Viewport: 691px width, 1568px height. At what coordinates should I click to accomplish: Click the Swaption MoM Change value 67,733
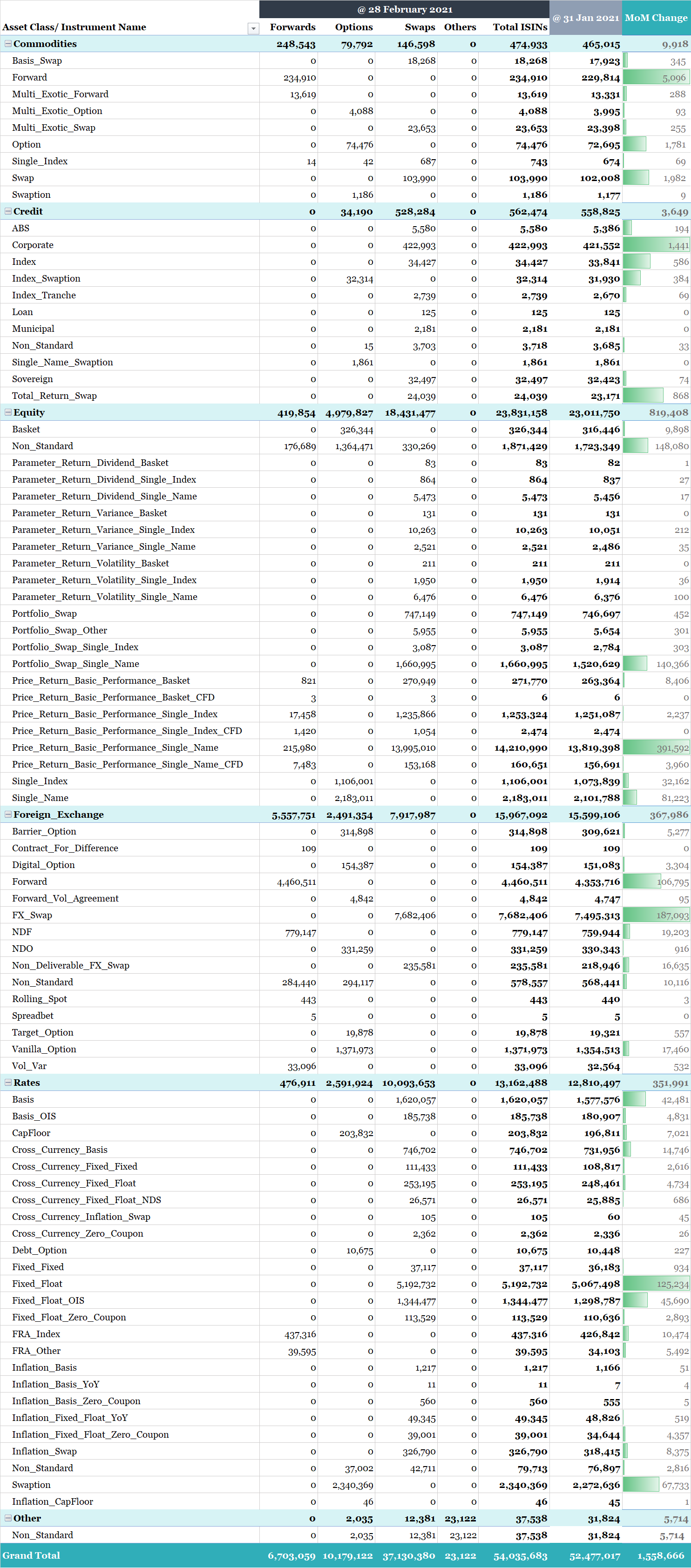point(675,1486)
